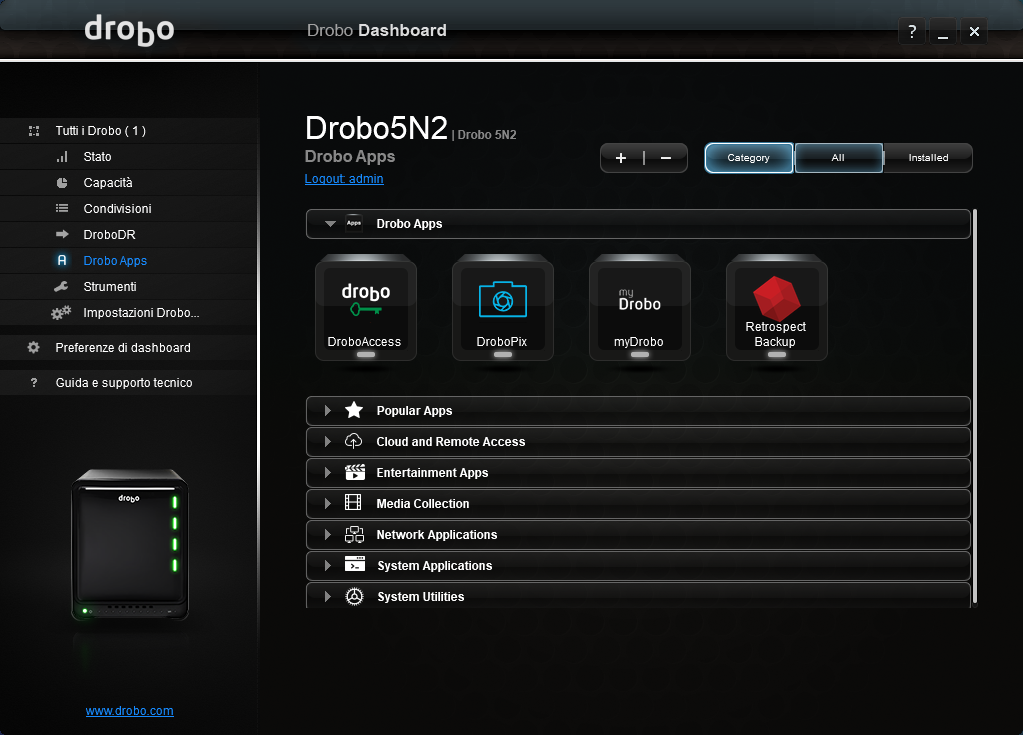Open Capacità pie chart item
Screen dimensions: 1023x735
pos(107,183)
